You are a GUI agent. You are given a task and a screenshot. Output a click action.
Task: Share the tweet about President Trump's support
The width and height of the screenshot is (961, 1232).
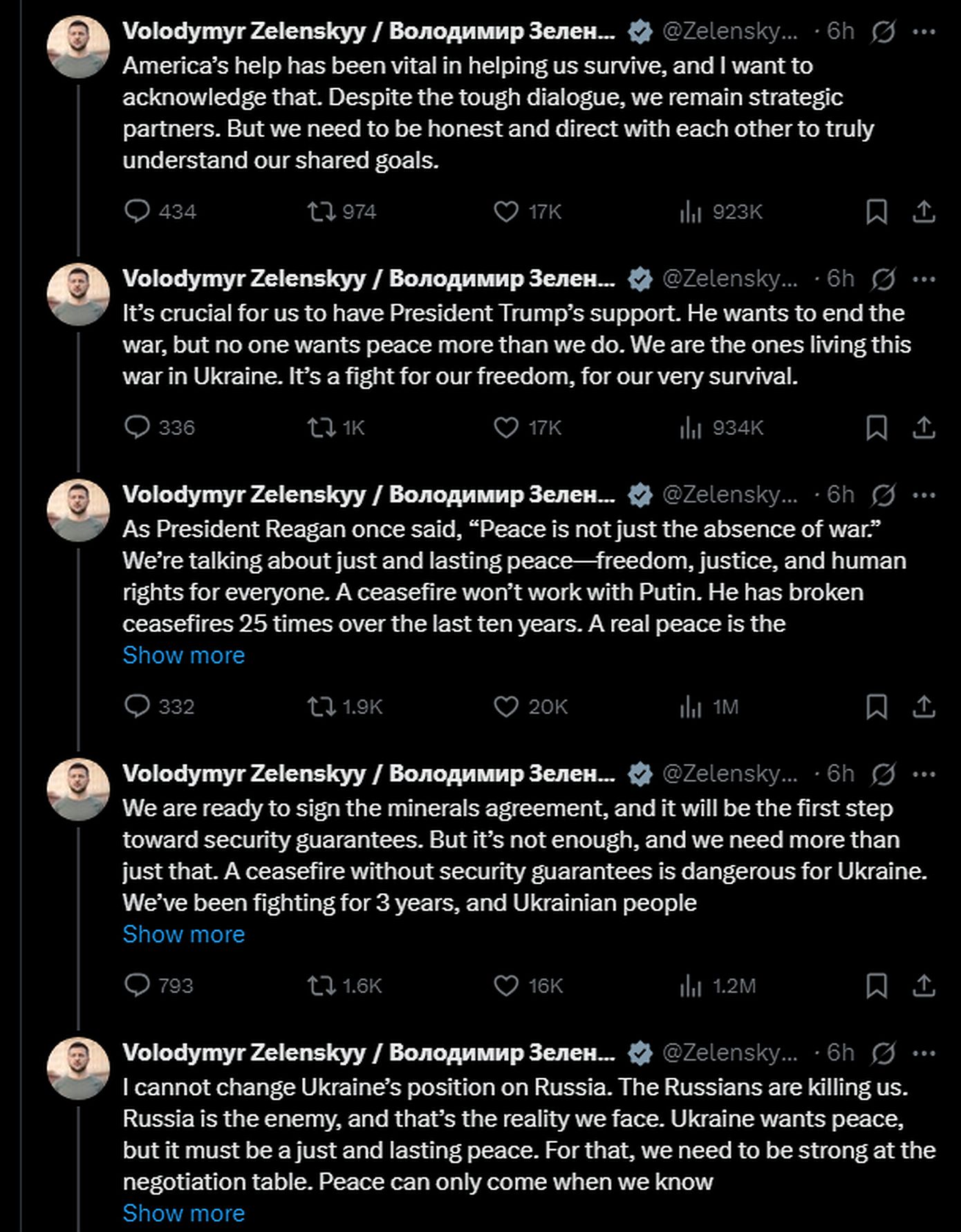[x=924, y=427]
